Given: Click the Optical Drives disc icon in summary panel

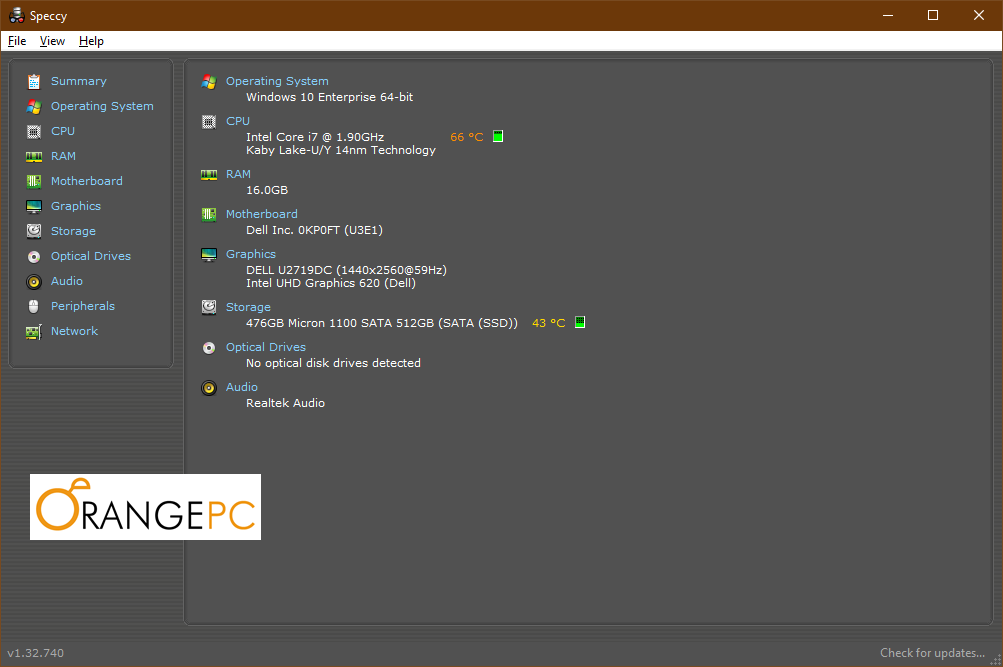Looking at the screenshot, I should click(209, 347).
